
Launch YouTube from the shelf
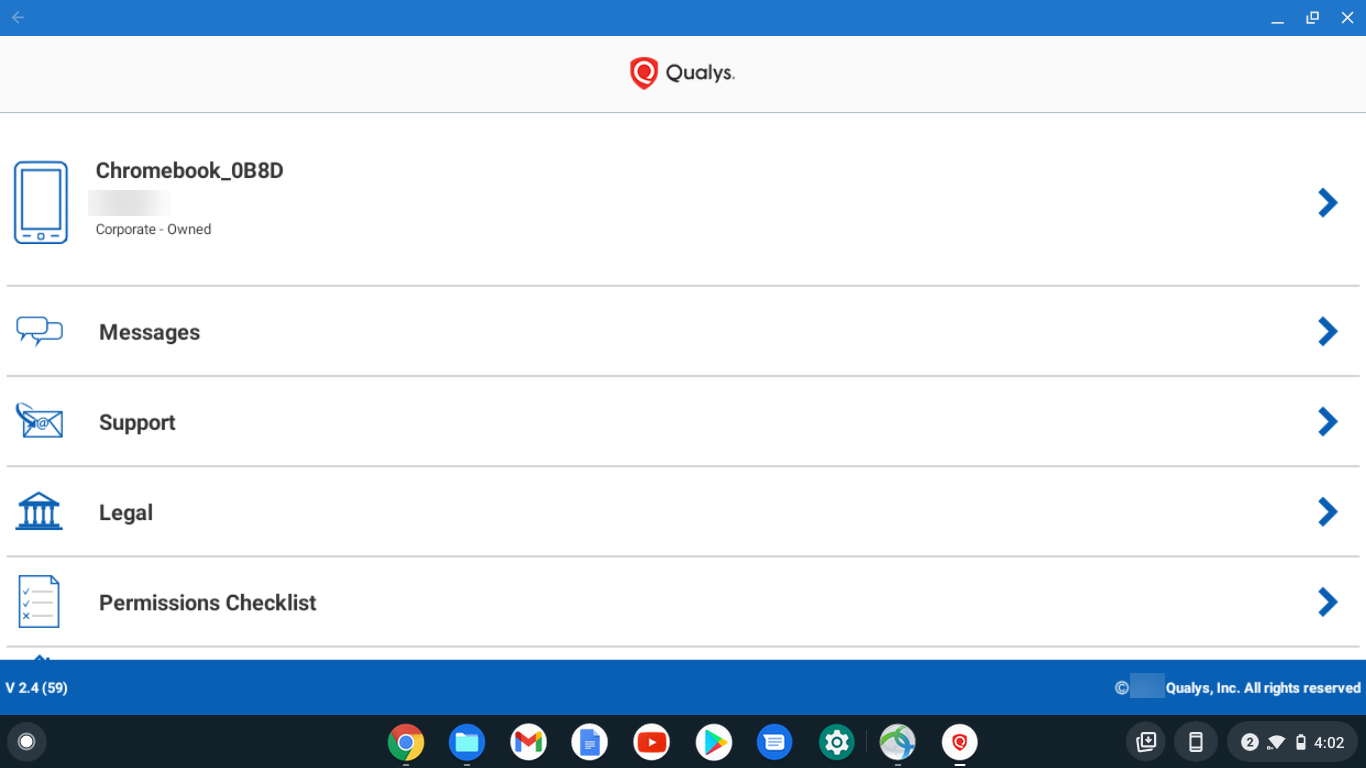[651, 742]
